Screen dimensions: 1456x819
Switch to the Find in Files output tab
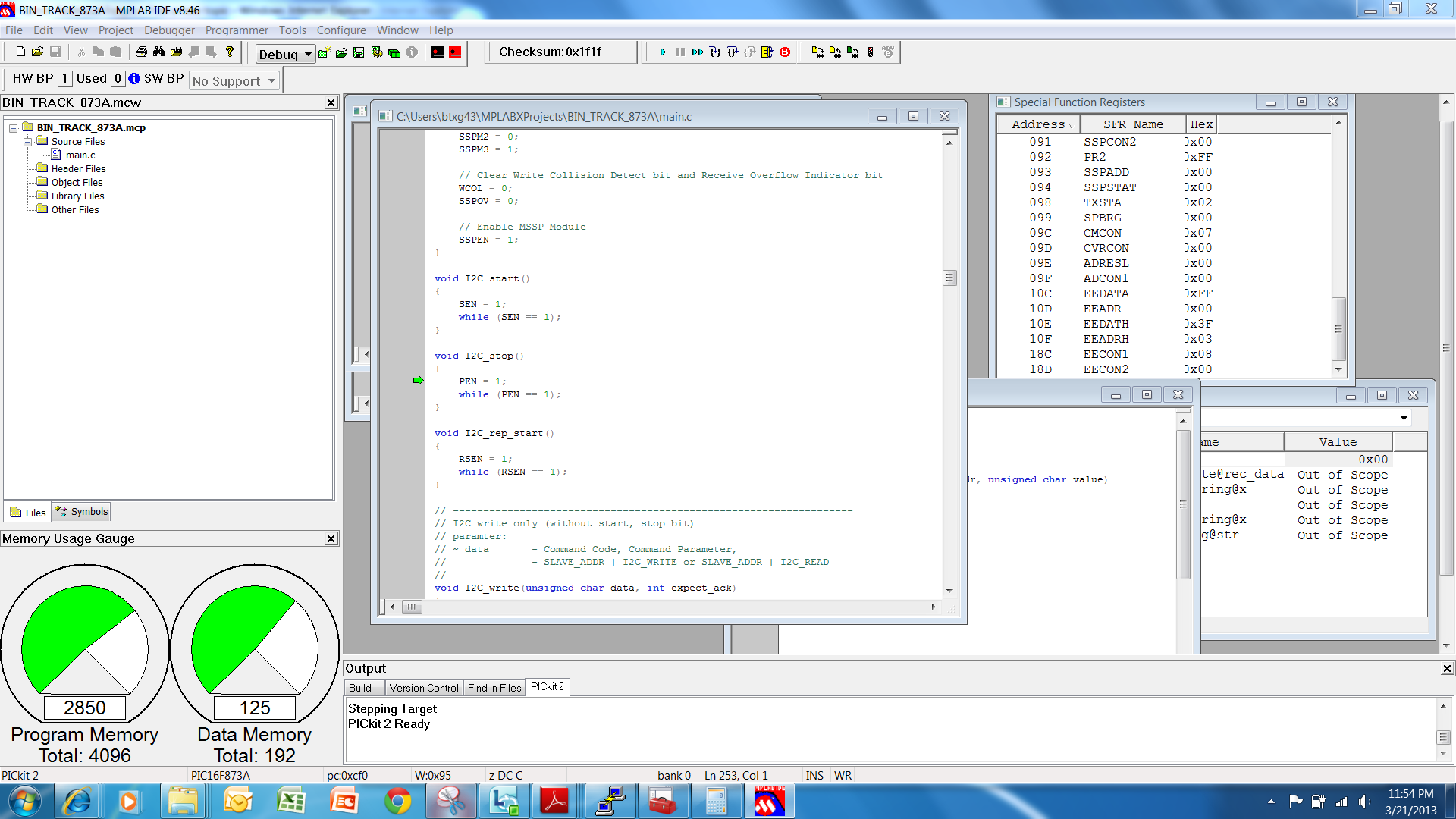[x=494, y=688]
